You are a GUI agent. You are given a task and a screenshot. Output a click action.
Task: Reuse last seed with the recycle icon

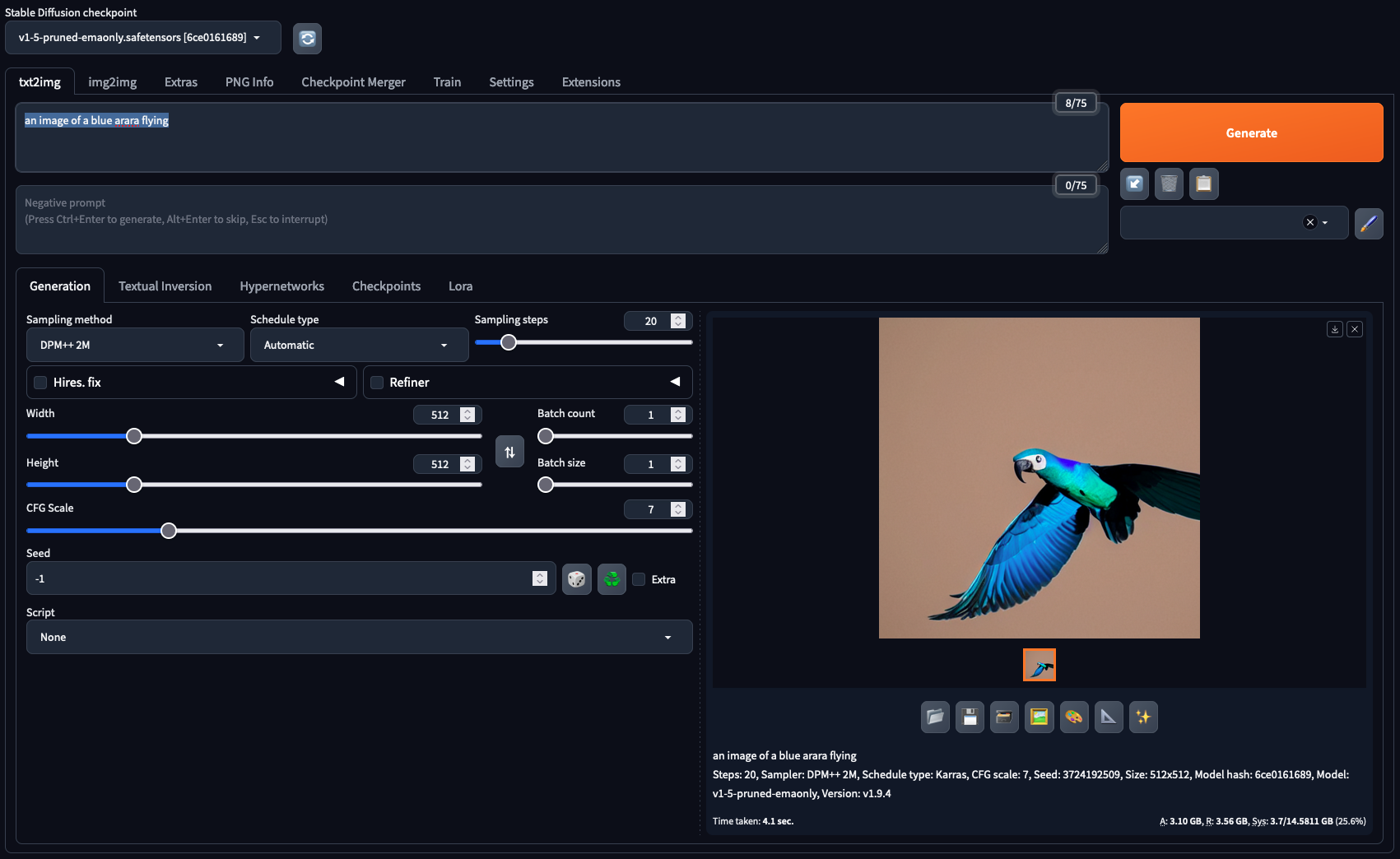point(612,579)
